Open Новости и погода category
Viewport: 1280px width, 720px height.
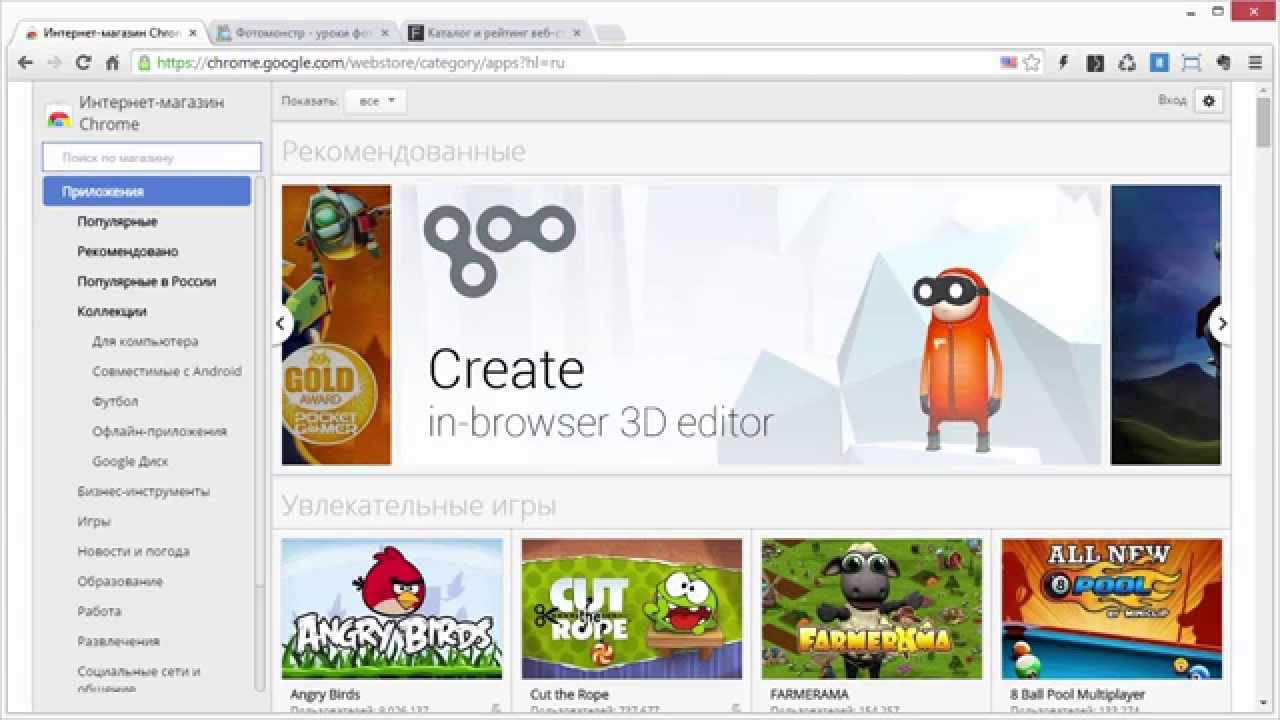point(133,551)
